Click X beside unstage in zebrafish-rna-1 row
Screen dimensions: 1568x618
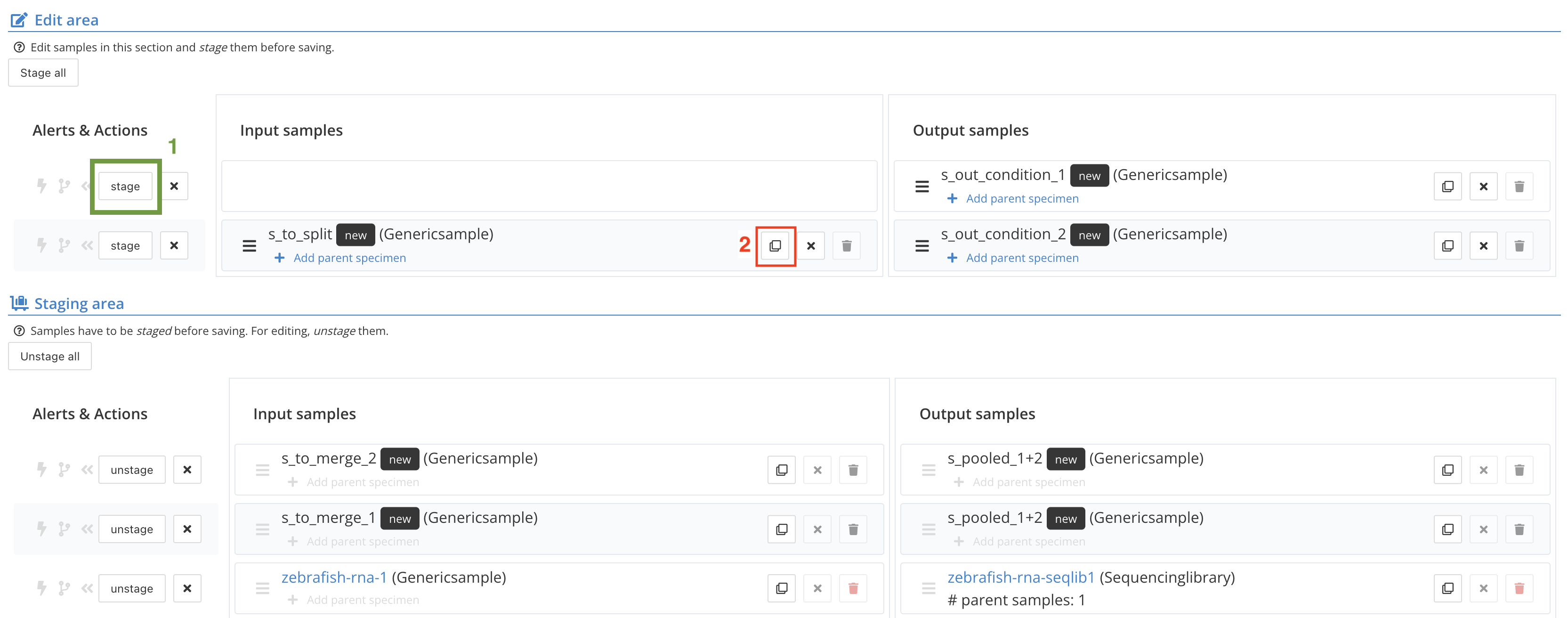pos(187,589)
